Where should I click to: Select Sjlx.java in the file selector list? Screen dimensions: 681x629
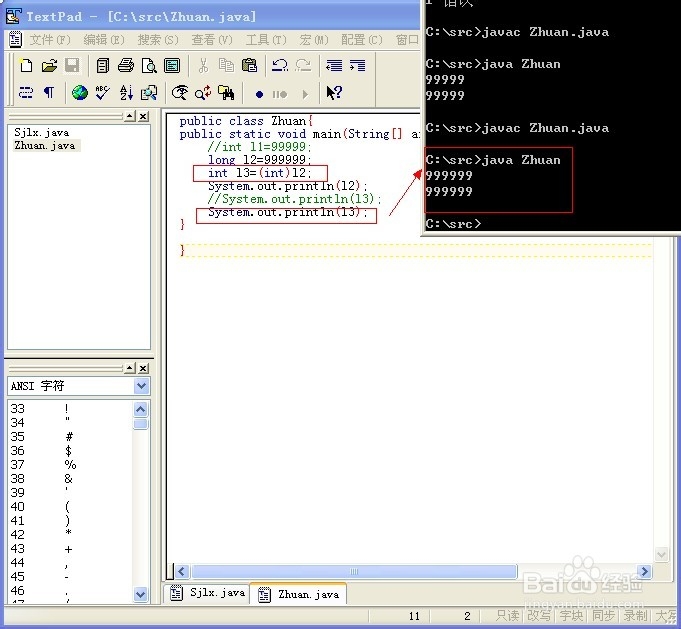pos(42,132)
